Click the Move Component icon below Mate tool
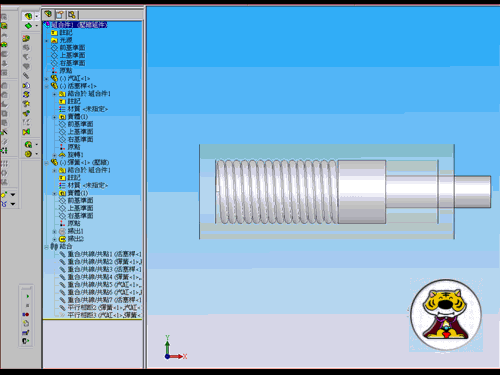The image size is (500, 375). click(26, 85)
